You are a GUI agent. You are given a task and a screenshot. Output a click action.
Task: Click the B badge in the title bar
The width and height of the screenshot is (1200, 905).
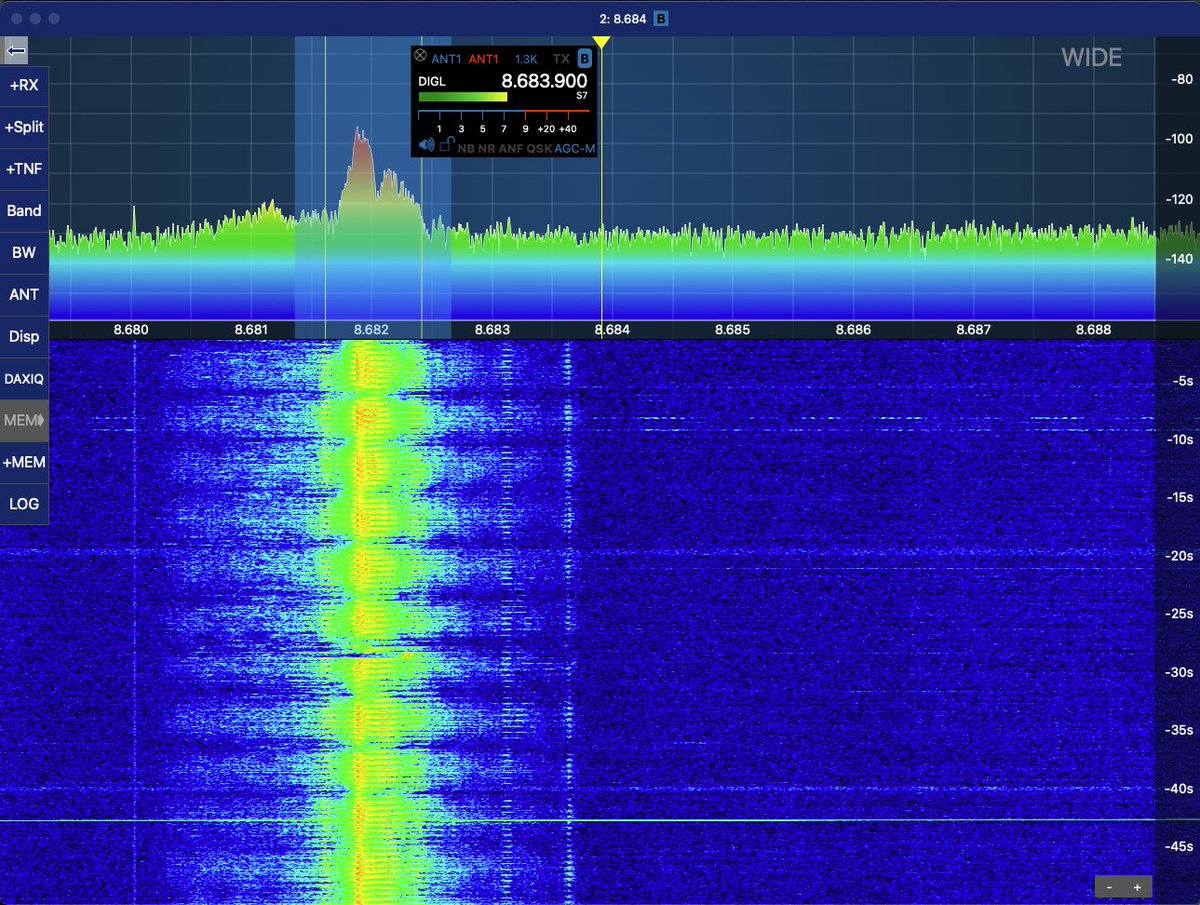click(661, 18)
